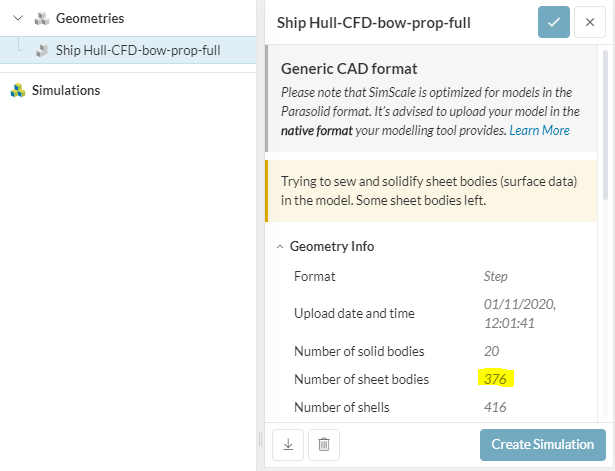Confirm geometry with the checkmark button
This screenshot has width=615, height=471.
point(553,22)
